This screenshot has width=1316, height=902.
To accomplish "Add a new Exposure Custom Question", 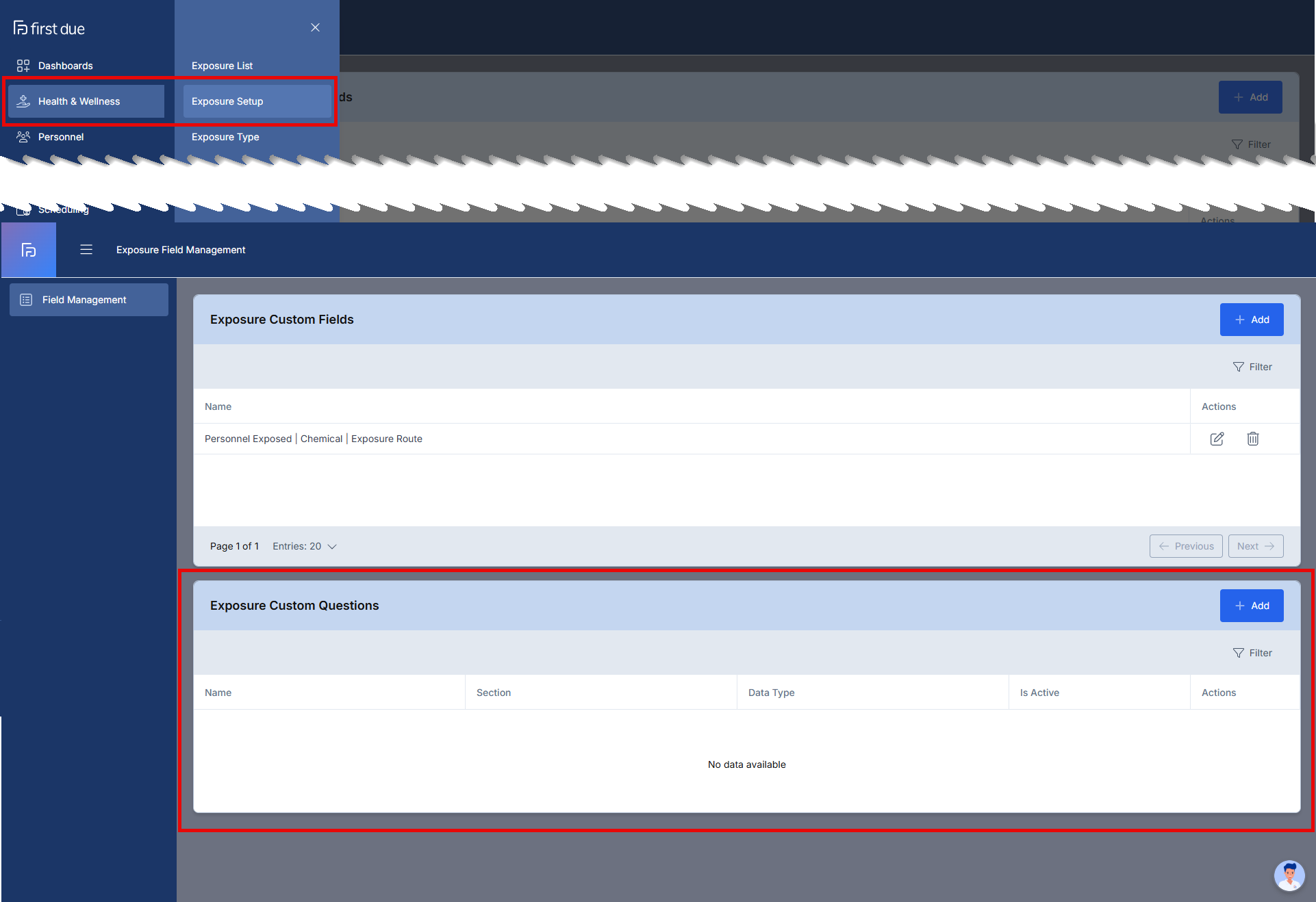I will (x=1252, y=606).
